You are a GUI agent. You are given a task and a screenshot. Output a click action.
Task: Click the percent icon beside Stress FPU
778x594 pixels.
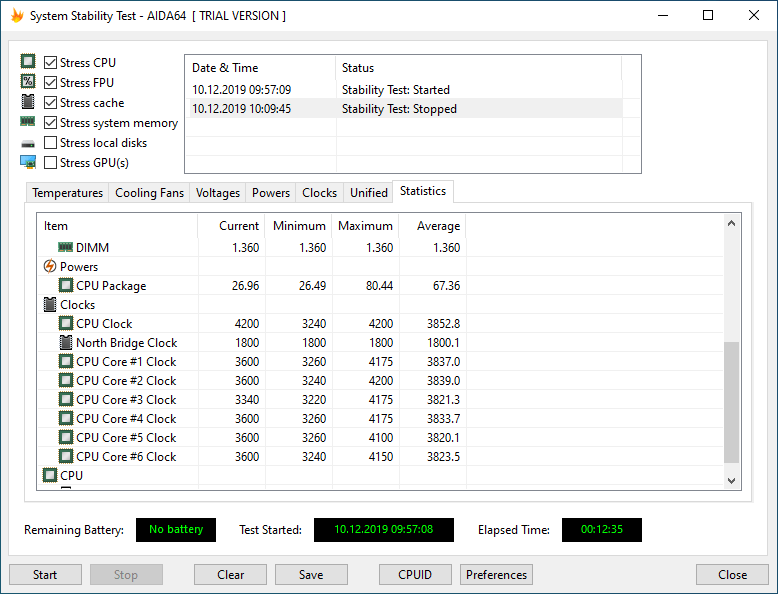point(28,81)
